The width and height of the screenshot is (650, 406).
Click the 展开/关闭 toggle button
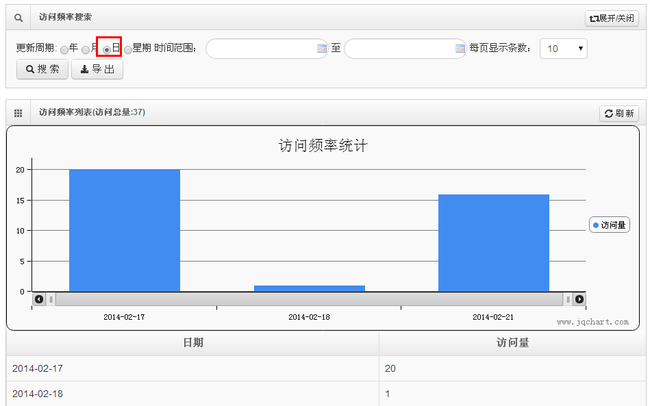coord(612,18)
